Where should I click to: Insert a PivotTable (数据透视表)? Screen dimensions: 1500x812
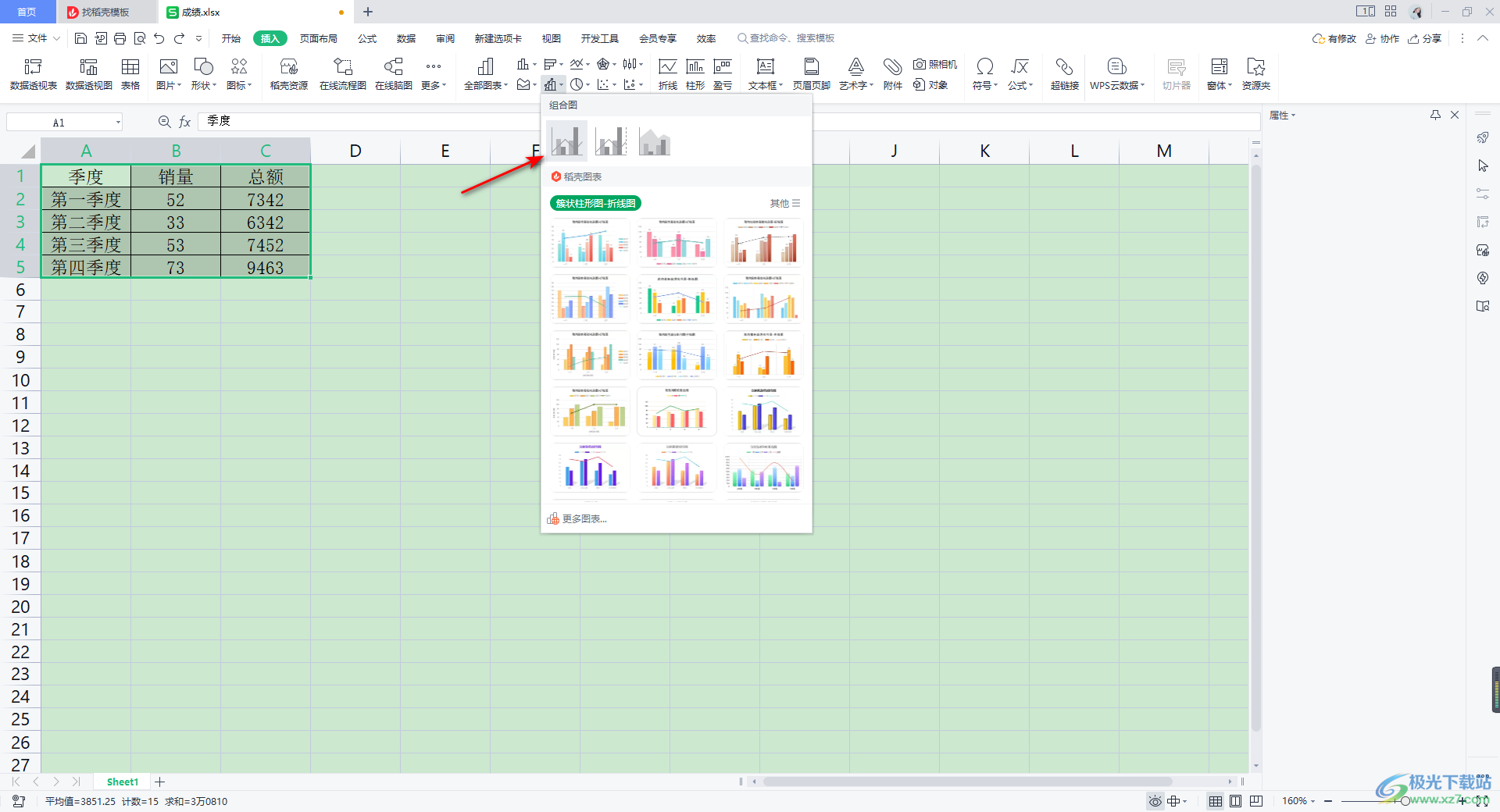click(33, 74)
